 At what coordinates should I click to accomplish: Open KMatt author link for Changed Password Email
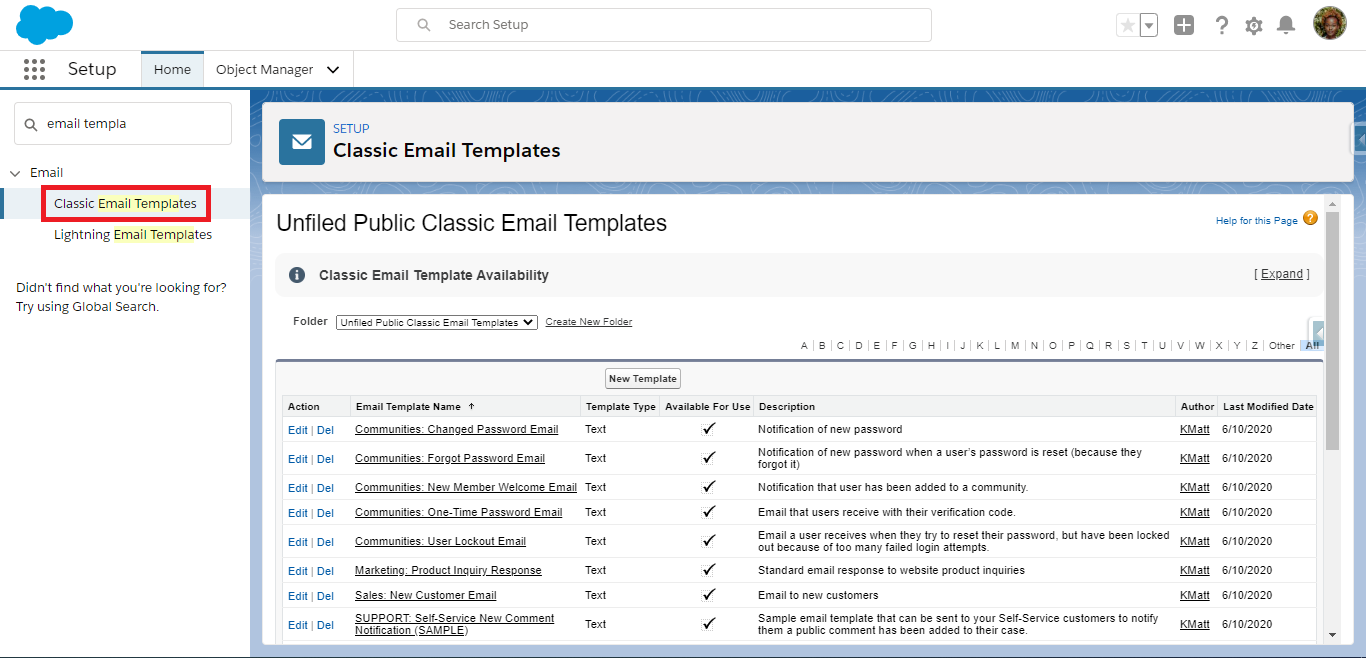[1194, 429]
